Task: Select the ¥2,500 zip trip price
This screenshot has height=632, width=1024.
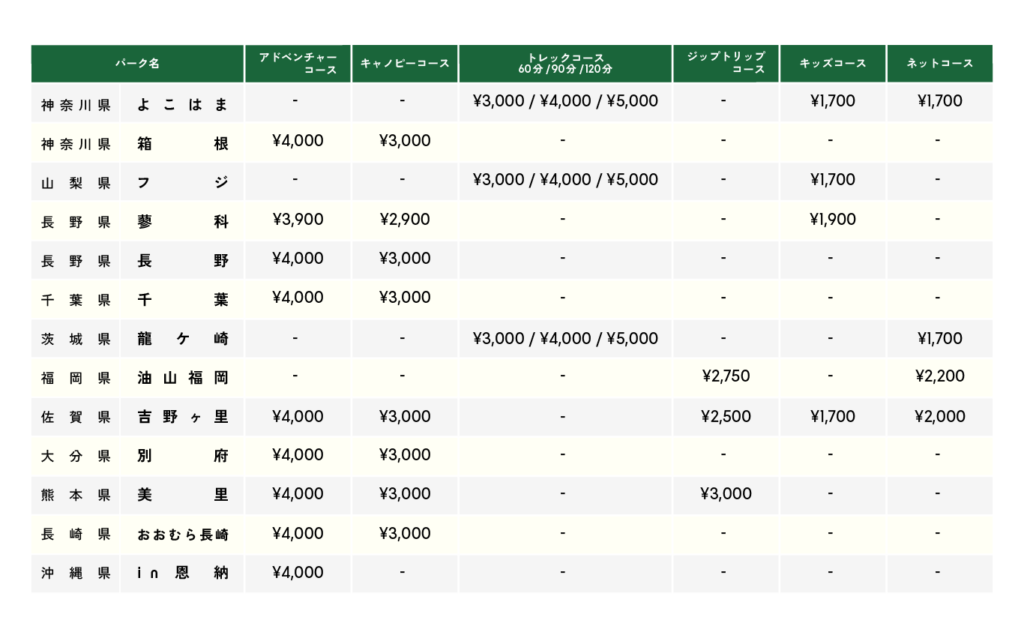Action: click(725, 416)
